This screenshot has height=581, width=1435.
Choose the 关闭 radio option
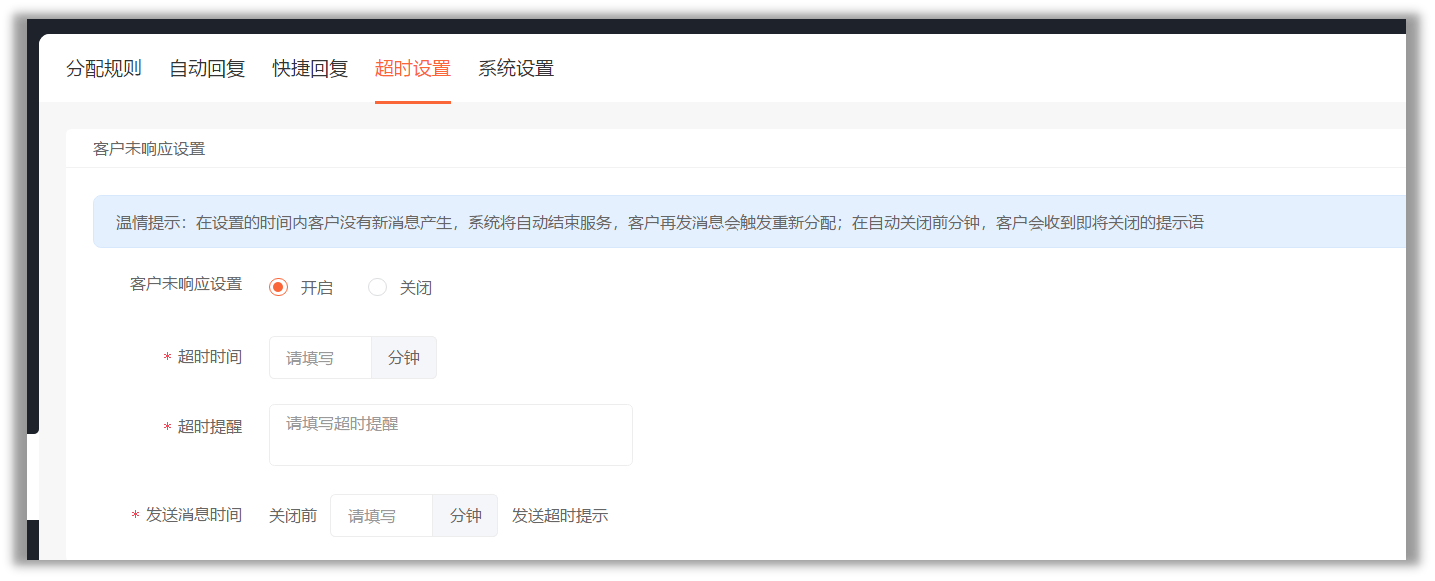[x=400, y=288]
